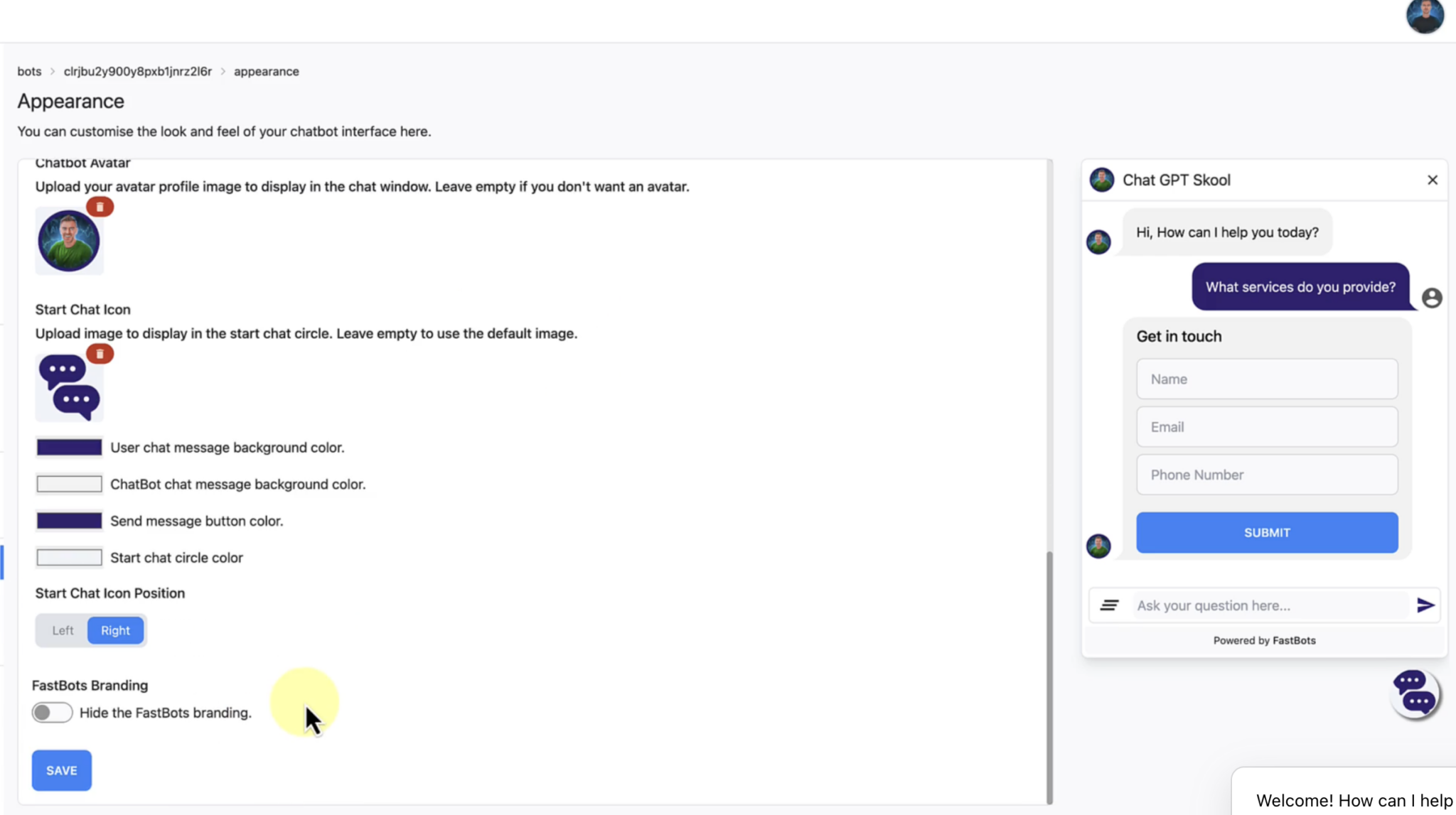Open the ChatBot message background color picker
The width and height of the screenshot is (1456, 815).
[68, 484]
